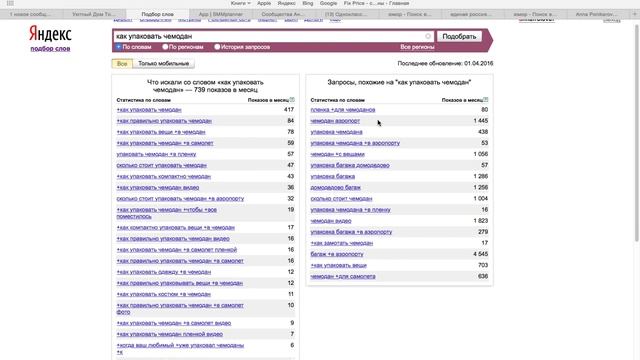This screenshot has height=360, width=640.
Task: Open '+как упаковать компактно чемодан' link
Action: pyautogui.click(x=164, y=176)
